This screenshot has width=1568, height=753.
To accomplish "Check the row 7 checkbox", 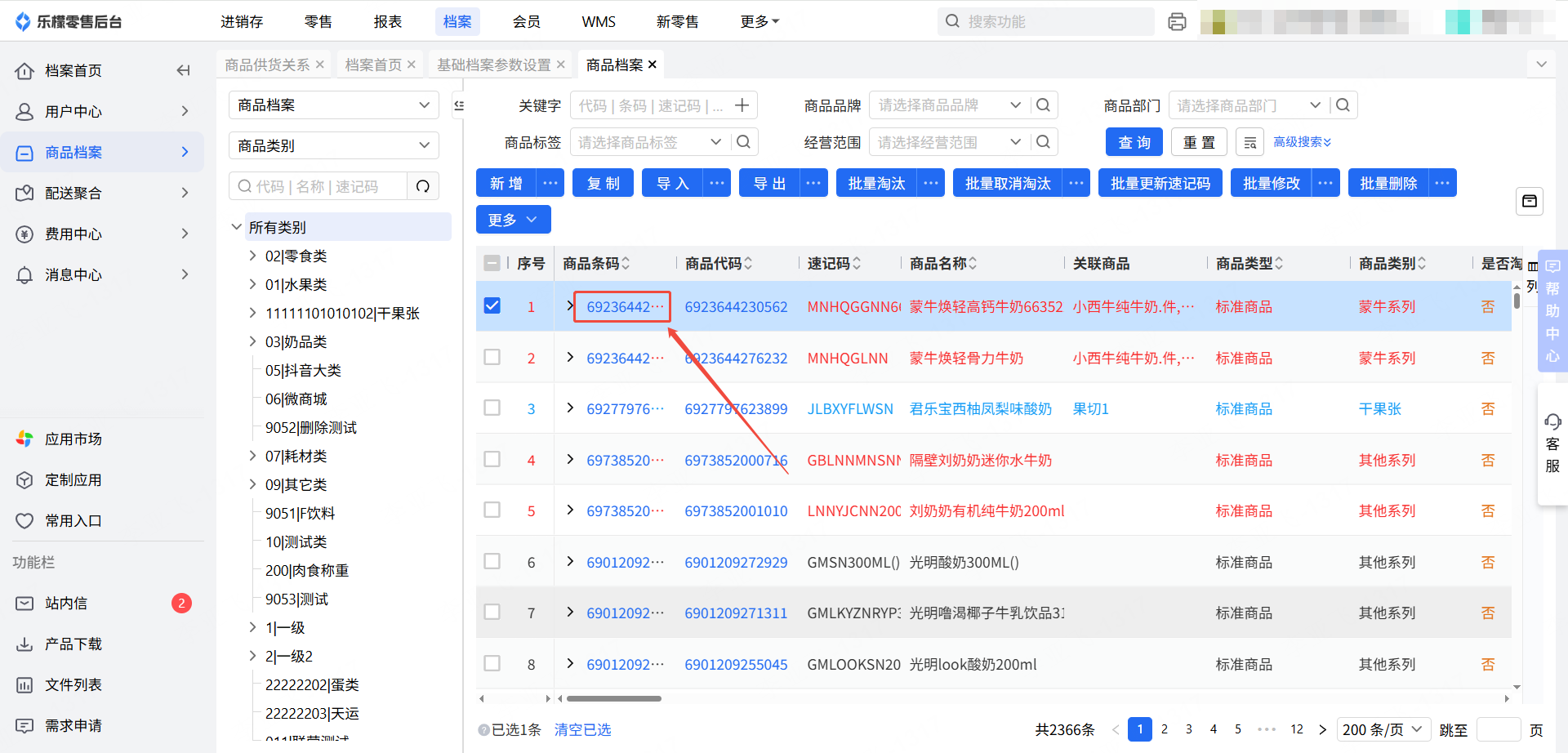I will 492,612.
